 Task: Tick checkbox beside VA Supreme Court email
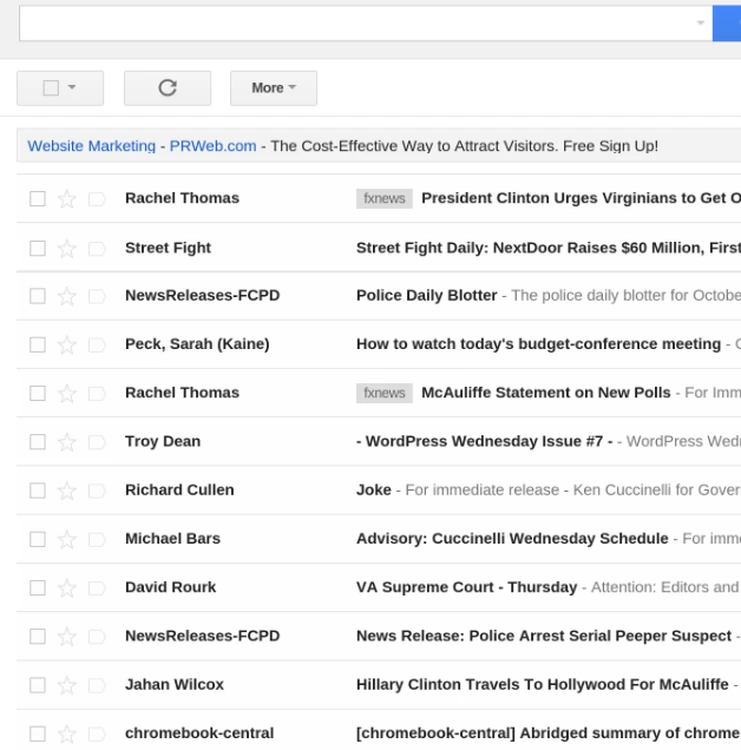38,588
